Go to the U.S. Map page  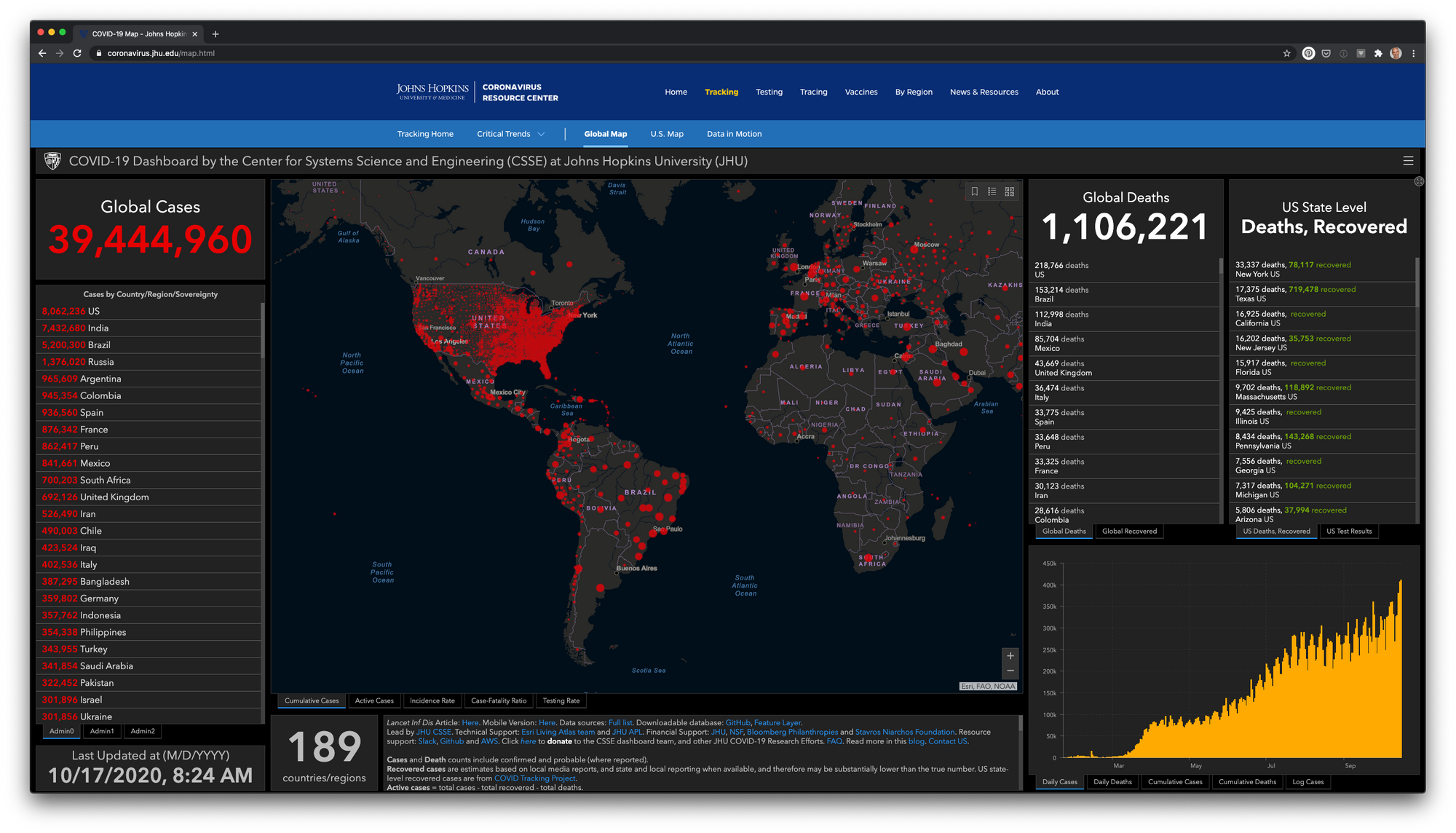pyautogui.click(x=667, y=134)
